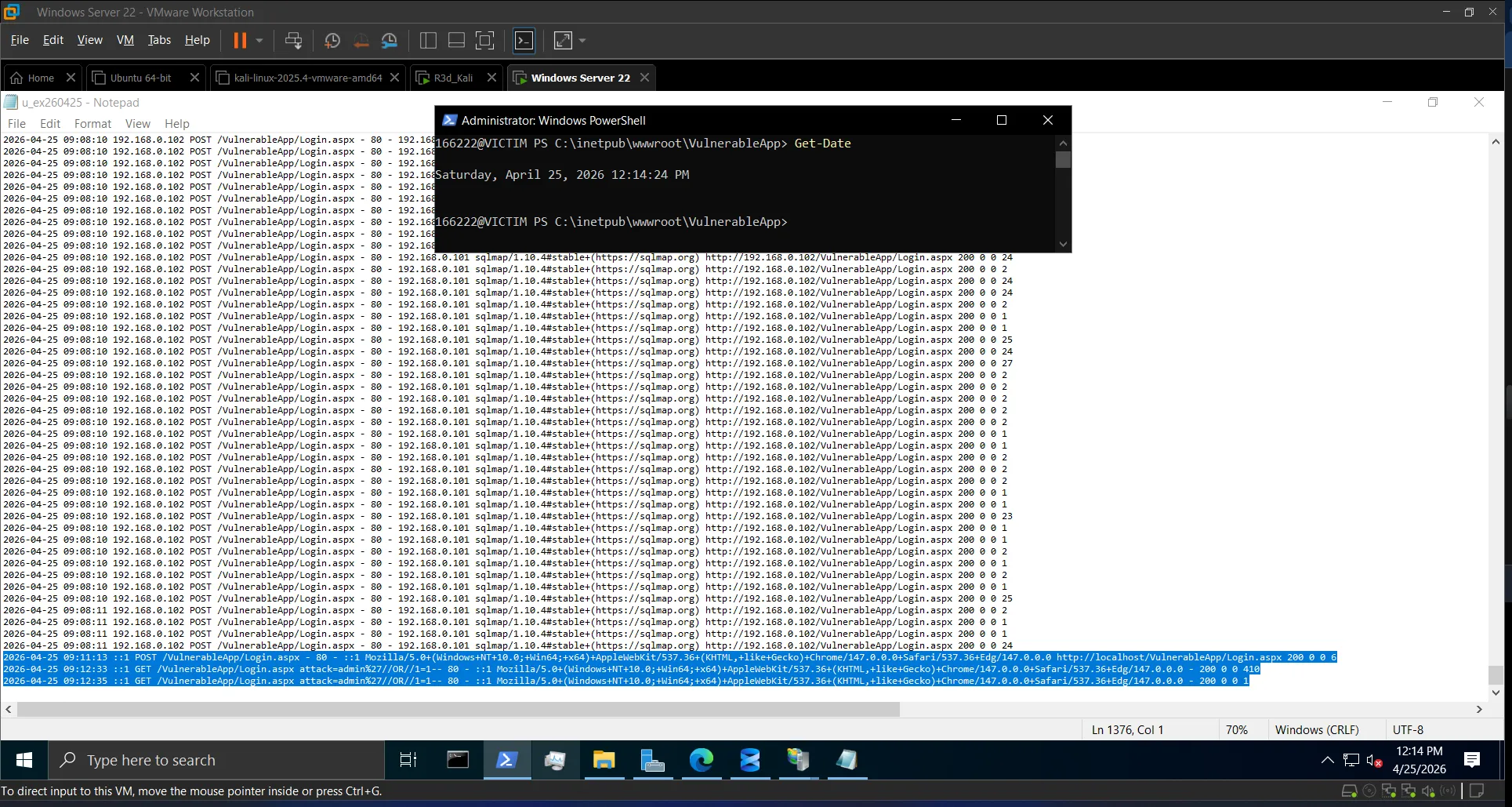The width and height of the screenshot is (1512, 807).
Task: Show hidden system tray icons
Action: pos(1327,760)
